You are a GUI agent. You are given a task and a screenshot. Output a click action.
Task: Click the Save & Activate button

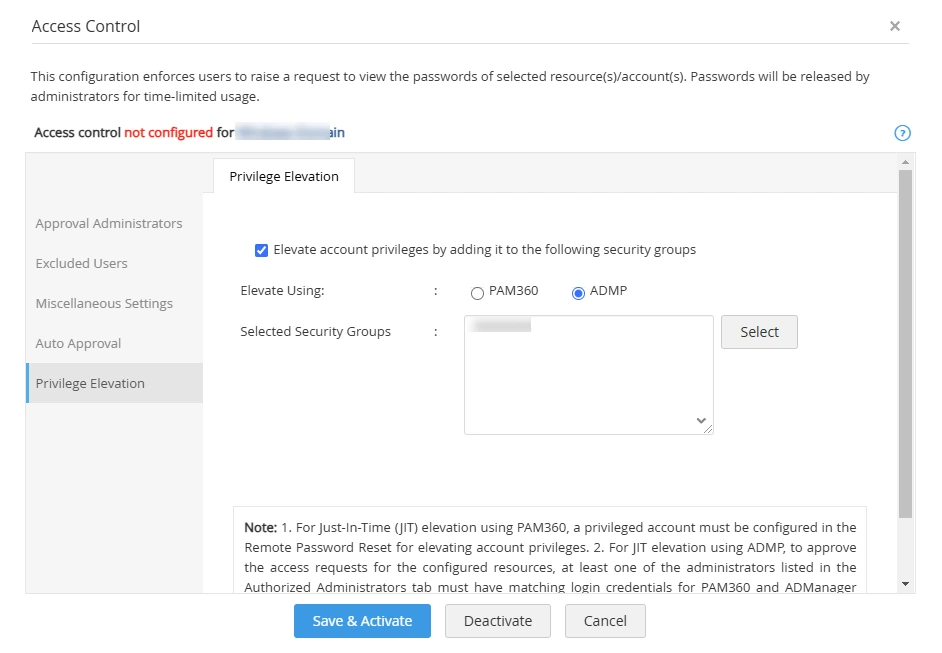click(x=361, y=620)
